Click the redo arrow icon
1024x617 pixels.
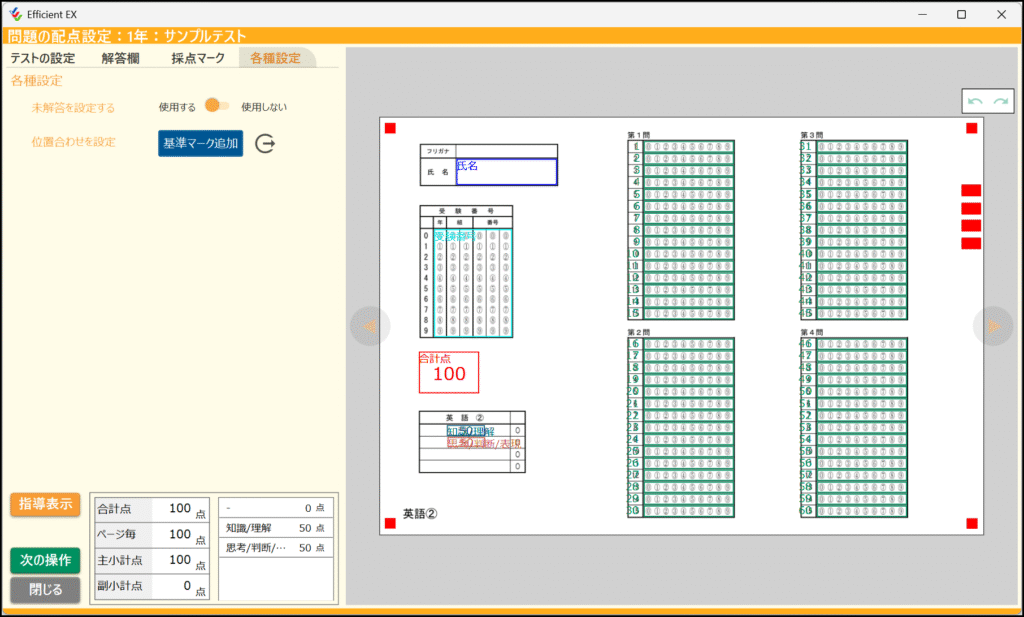(1000, 102)
